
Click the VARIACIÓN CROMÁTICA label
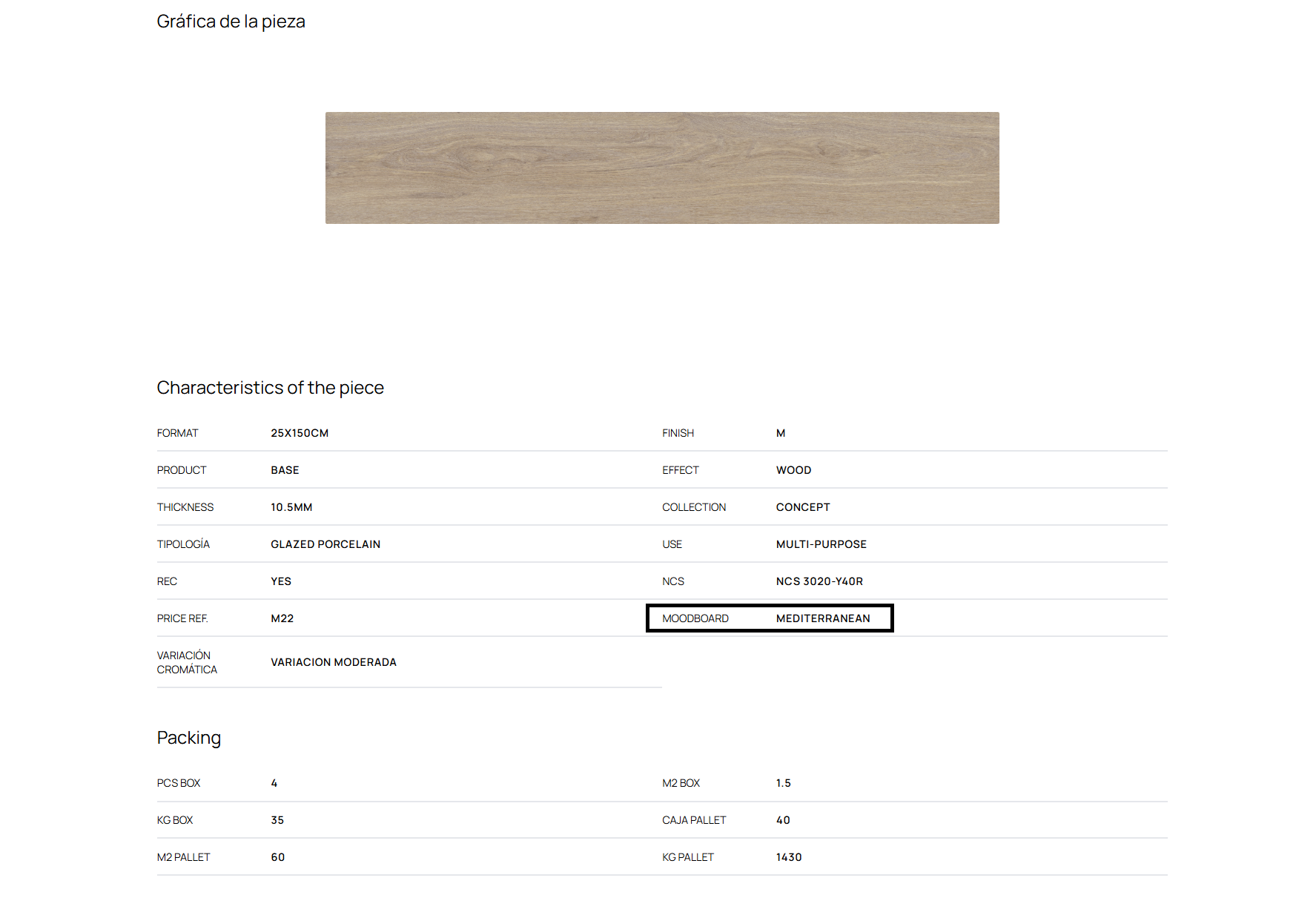click(187, 662)
